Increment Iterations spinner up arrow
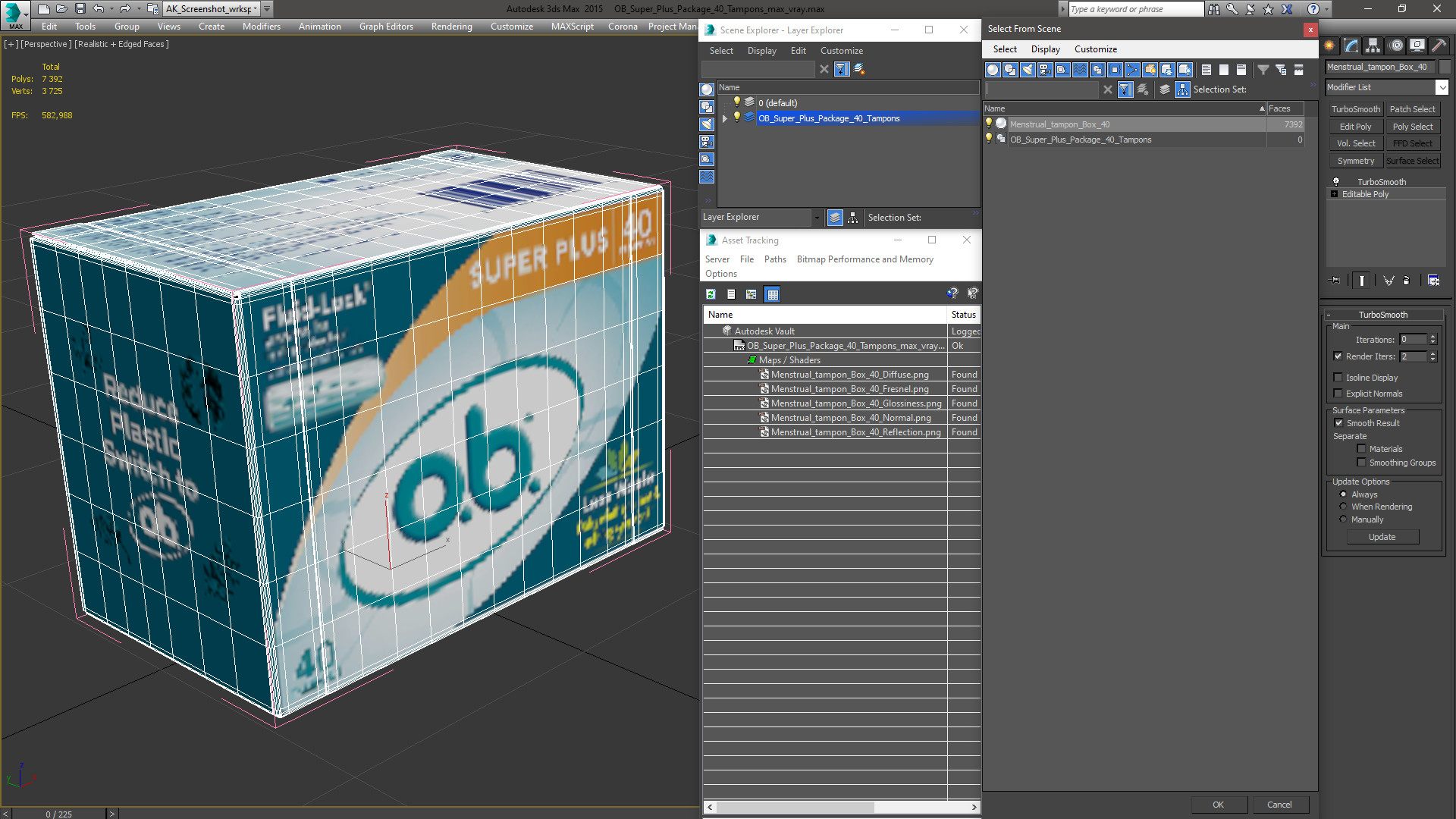Image resolution: width=1456 pixels, height=819 pixels. click(1432, 337)
